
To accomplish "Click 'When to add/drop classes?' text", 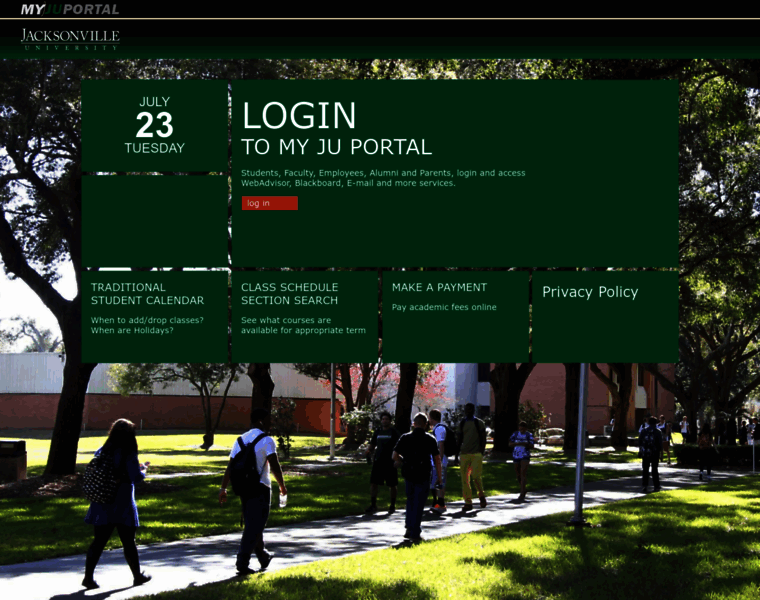I will [147, 320].
